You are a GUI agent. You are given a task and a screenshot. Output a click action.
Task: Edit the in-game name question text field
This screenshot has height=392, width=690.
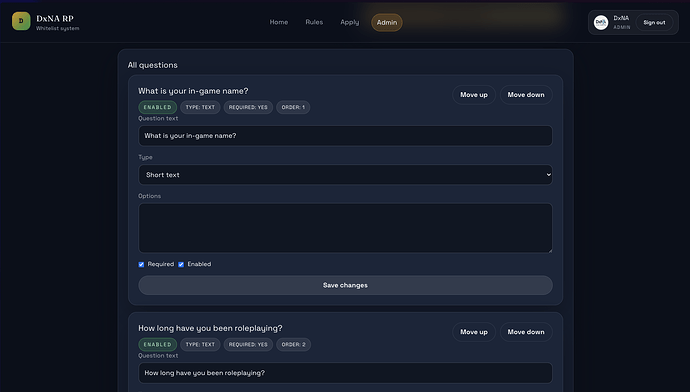(x=345, y=136)
